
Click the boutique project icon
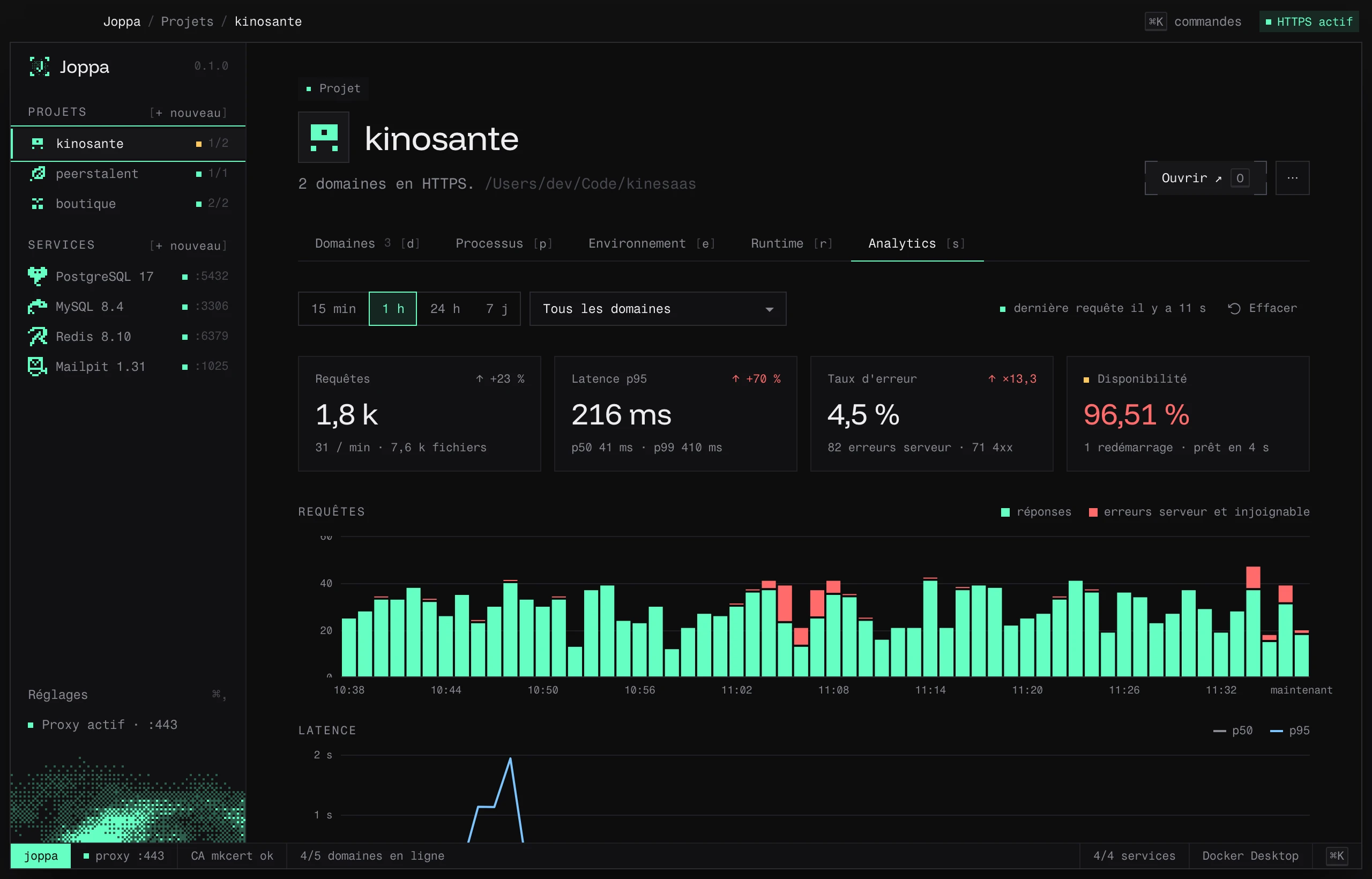[38, 204]
